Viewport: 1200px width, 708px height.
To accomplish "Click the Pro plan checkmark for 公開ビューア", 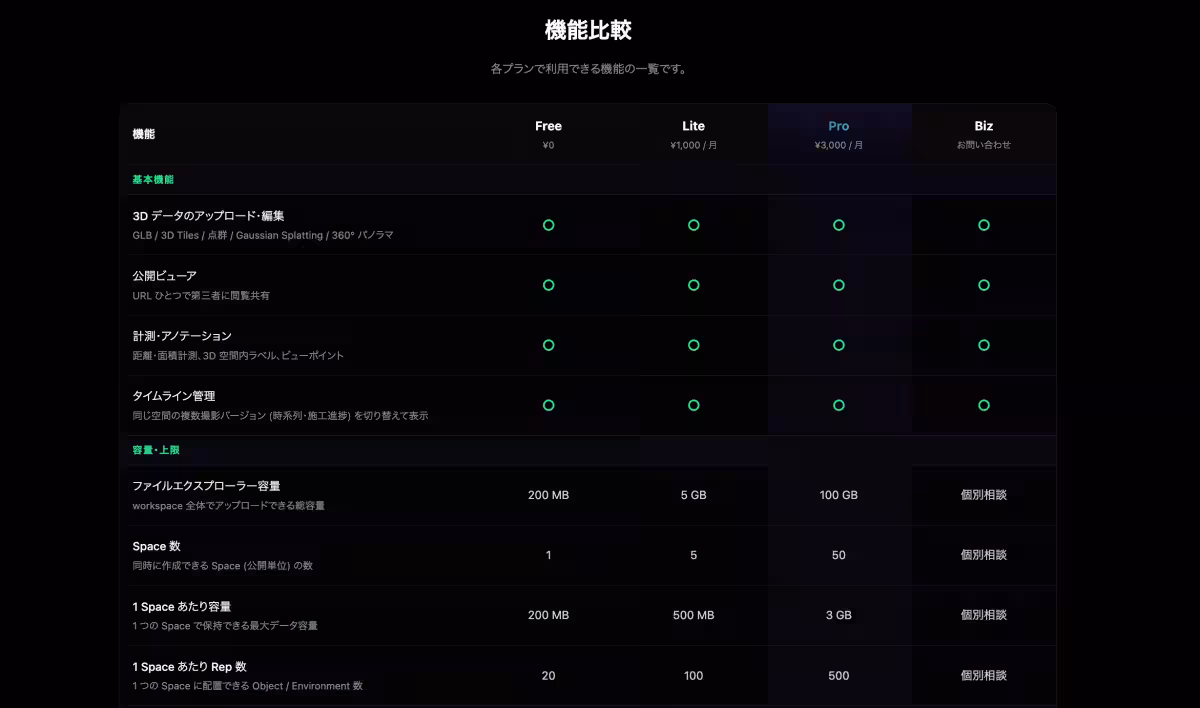I will (838, 285).
